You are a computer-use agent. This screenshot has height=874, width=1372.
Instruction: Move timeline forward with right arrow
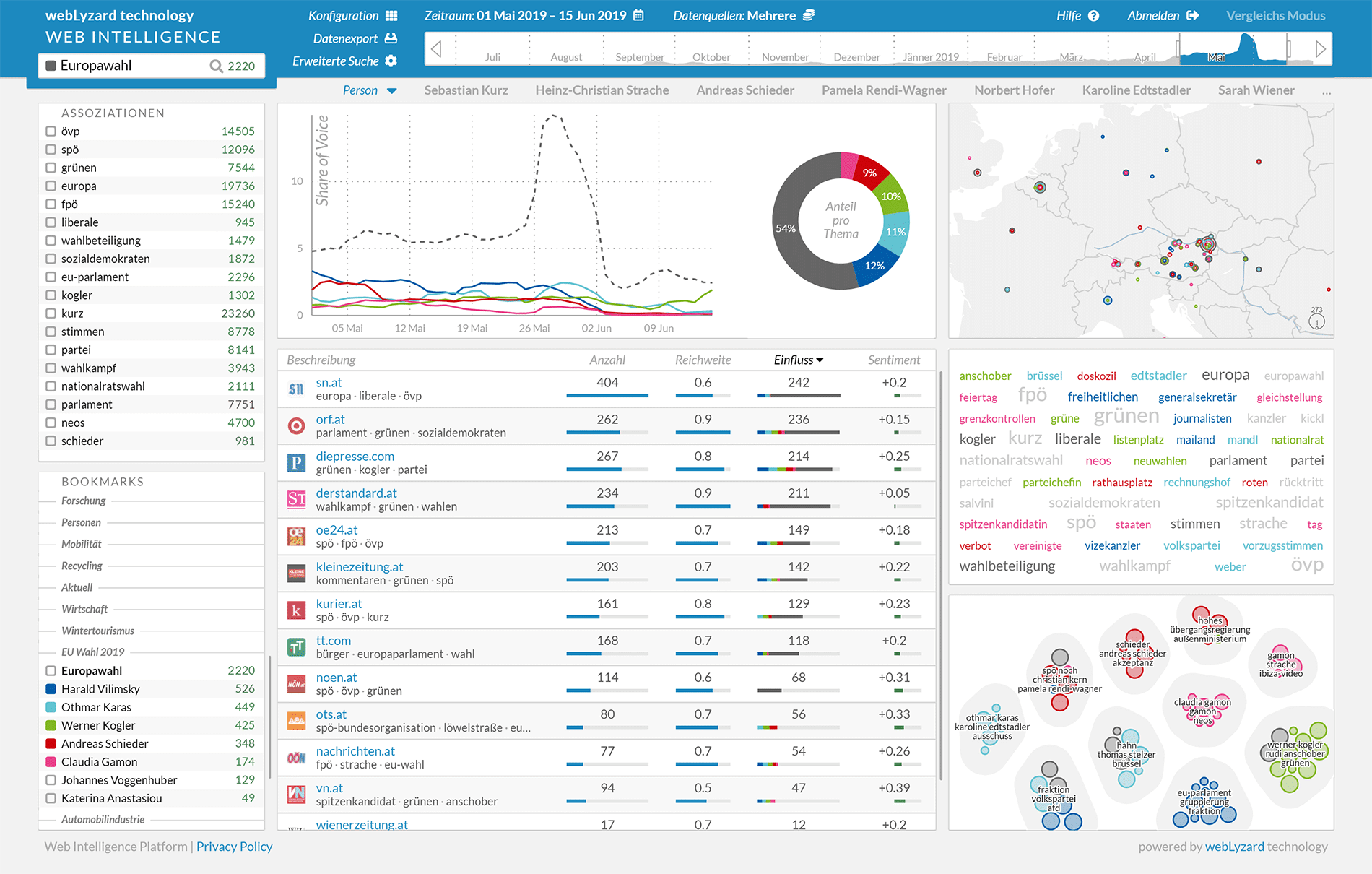(1321, 49)
